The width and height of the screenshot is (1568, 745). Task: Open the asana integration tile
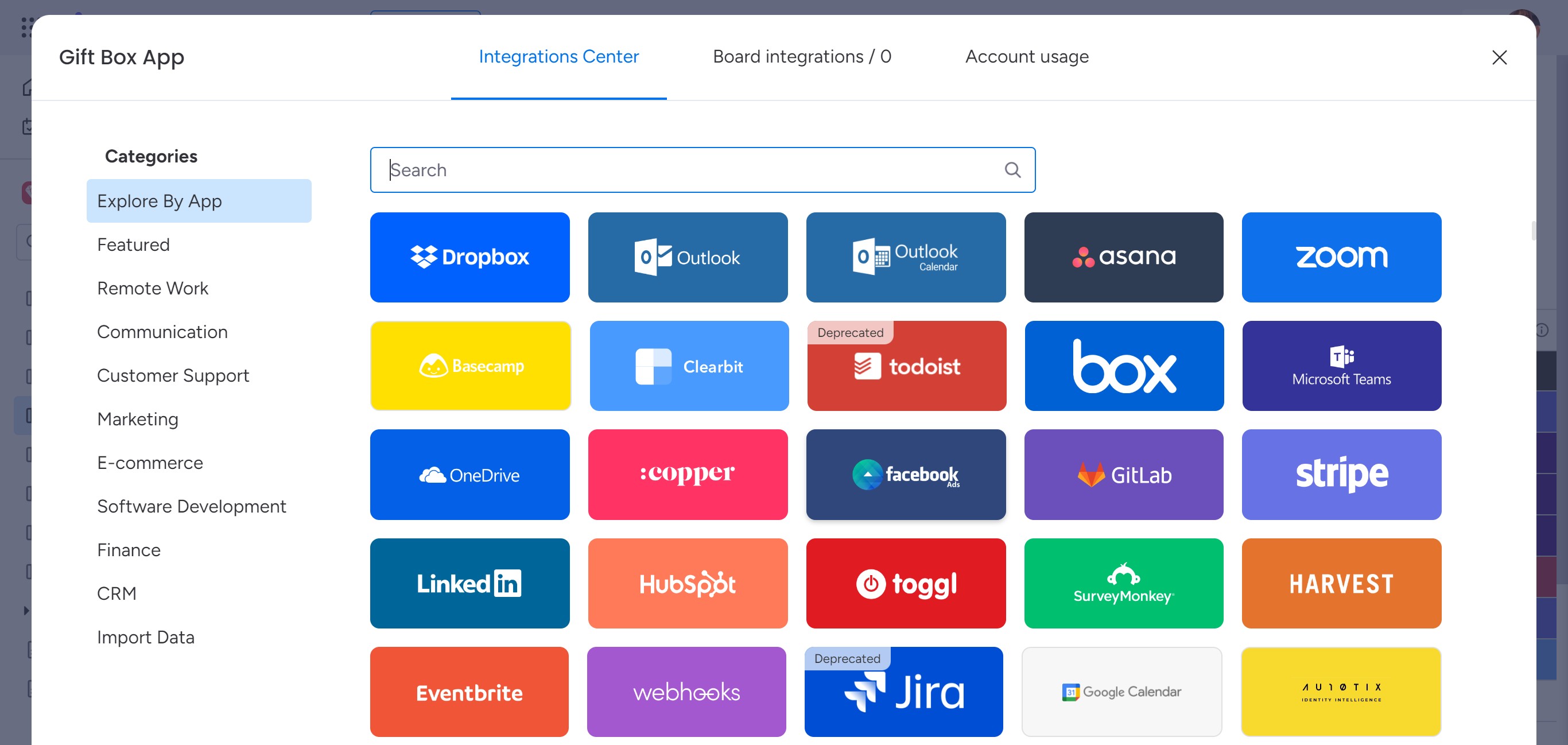1123,257
